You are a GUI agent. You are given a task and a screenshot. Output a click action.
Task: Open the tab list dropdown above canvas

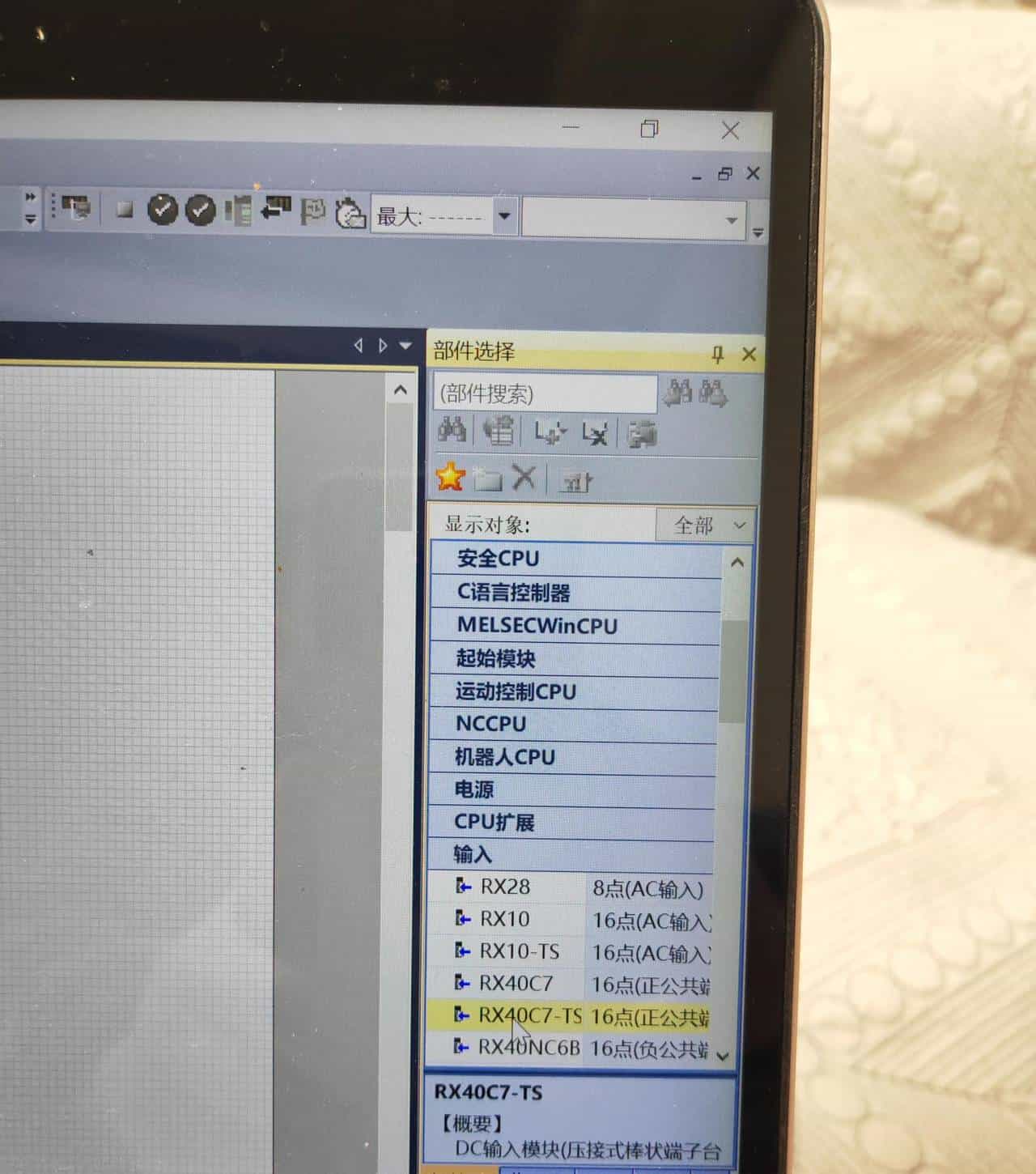[405, 346]
